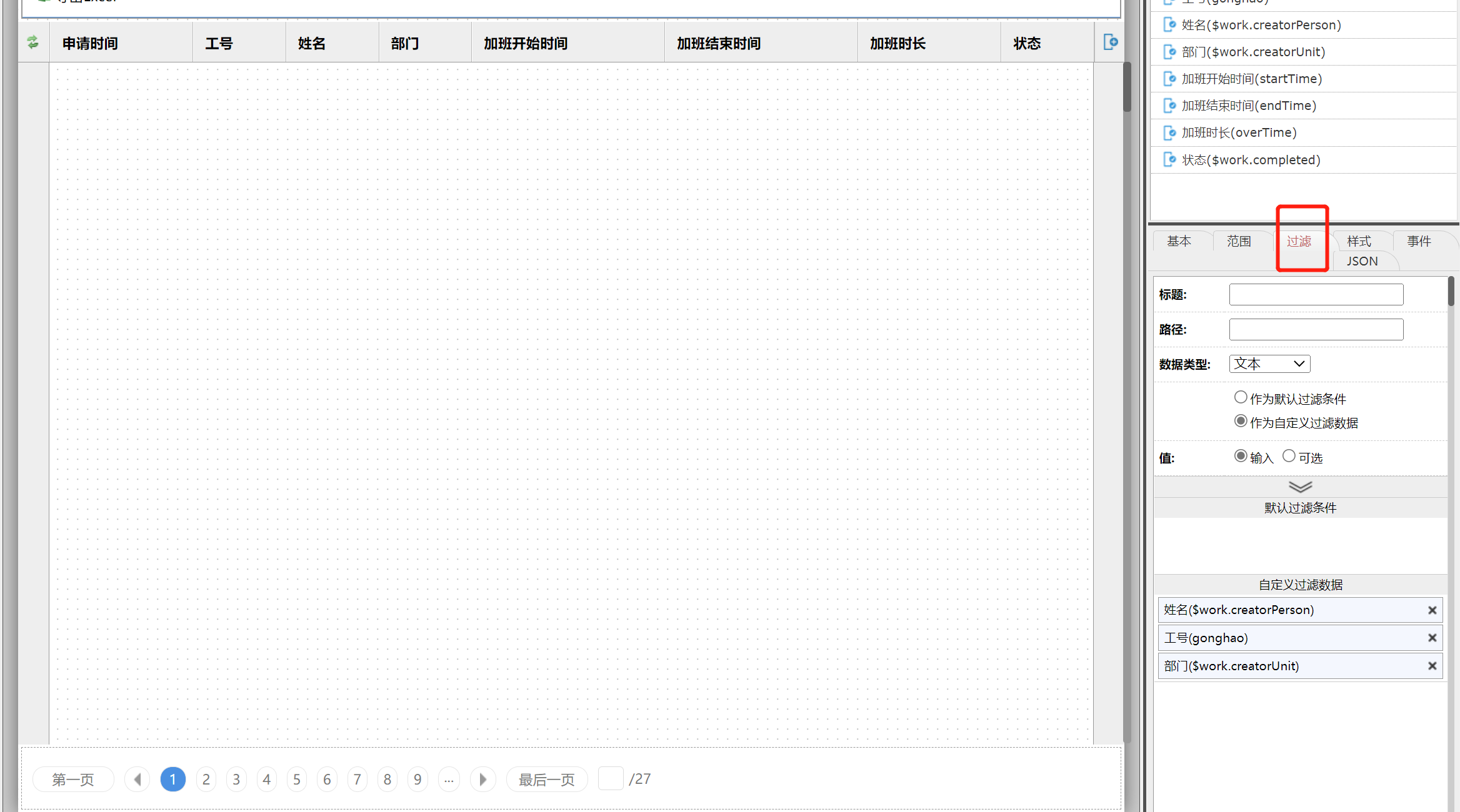This screenshot has width=1460, height=812.
Task: Switch to the 样式 tab
Action: point(1359,241)
